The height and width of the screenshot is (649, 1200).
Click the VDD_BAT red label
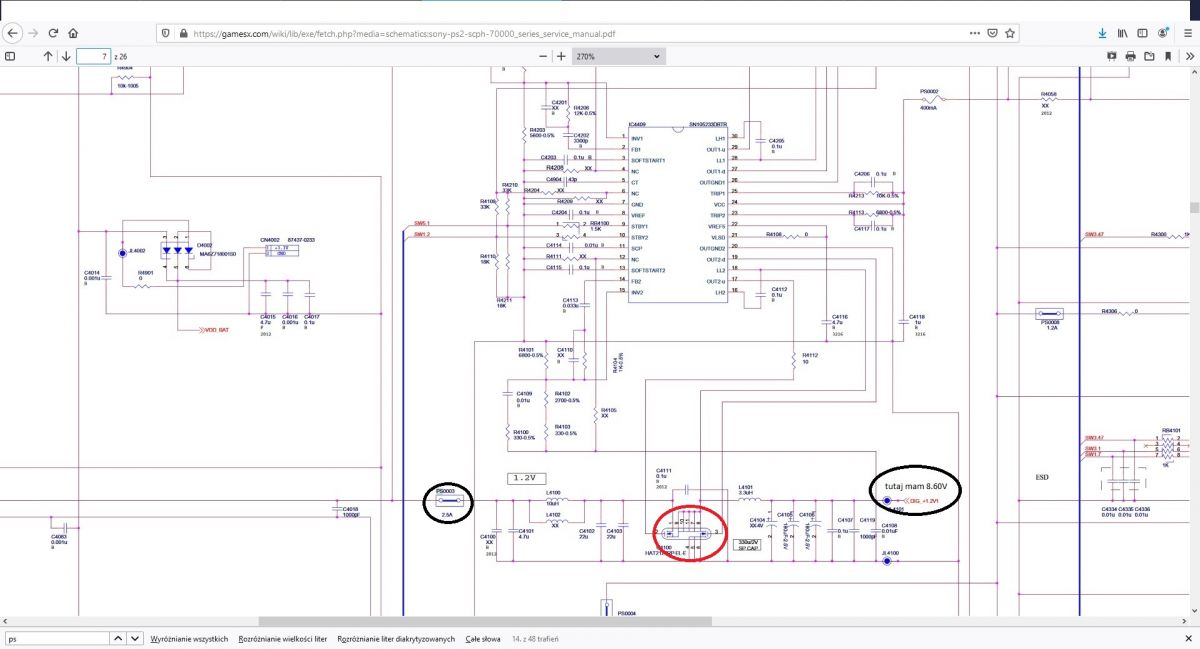coord(217,328)
